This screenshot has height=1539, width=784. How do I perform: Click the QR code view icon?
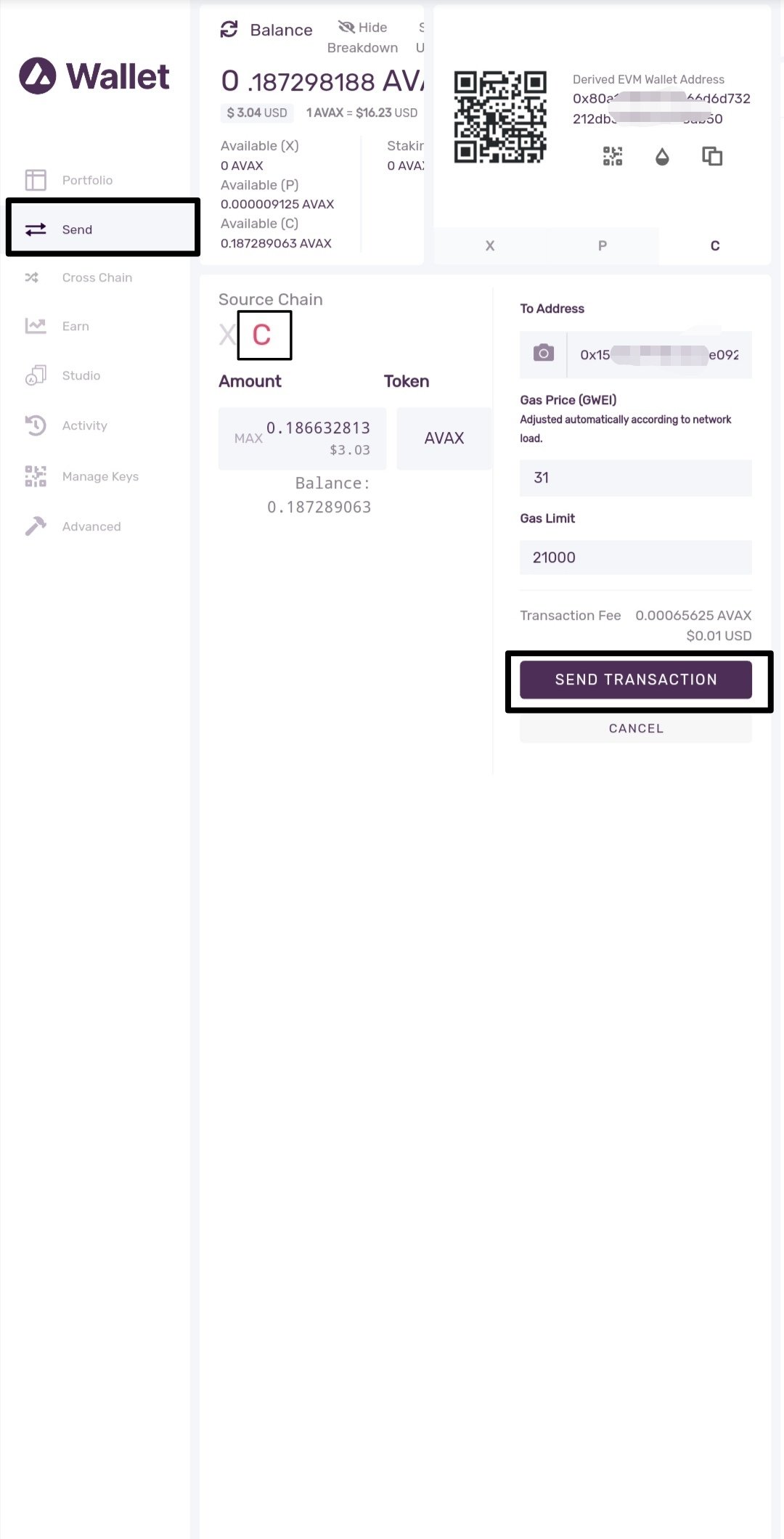pos(613,156)
